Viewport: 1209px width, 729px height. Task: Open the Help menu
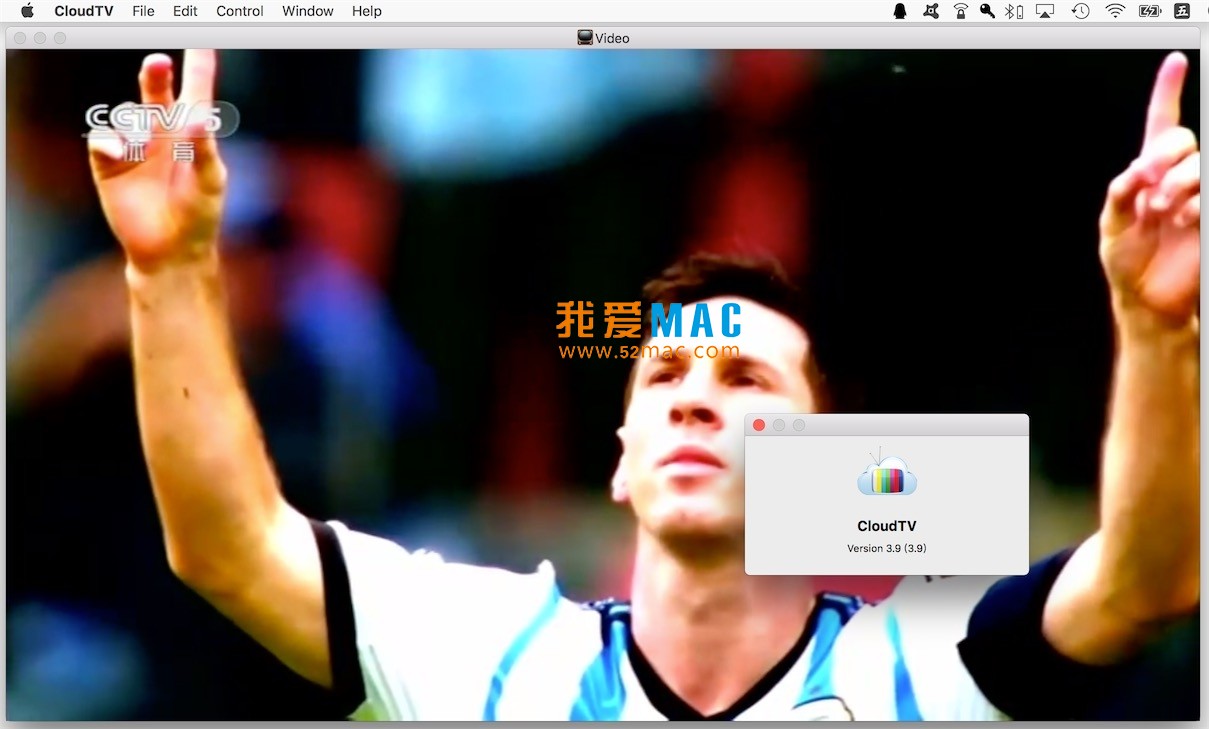[366, 11]
